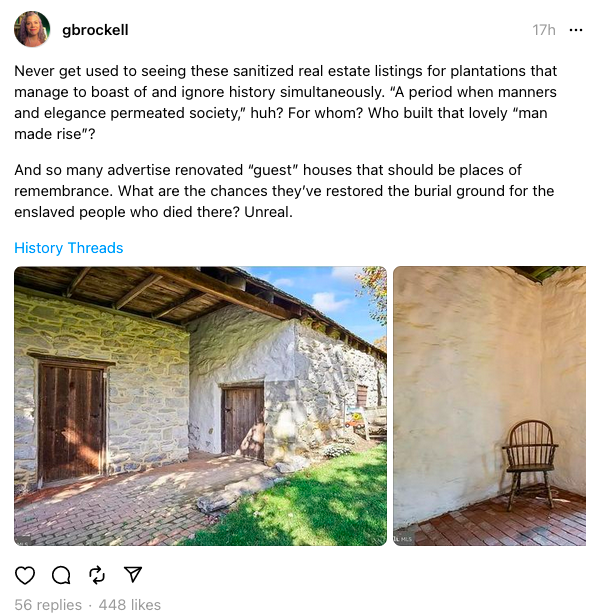Like the post with the heart icon
The width and height of the screenshot is (612, 615).
[x=25, y=574]
